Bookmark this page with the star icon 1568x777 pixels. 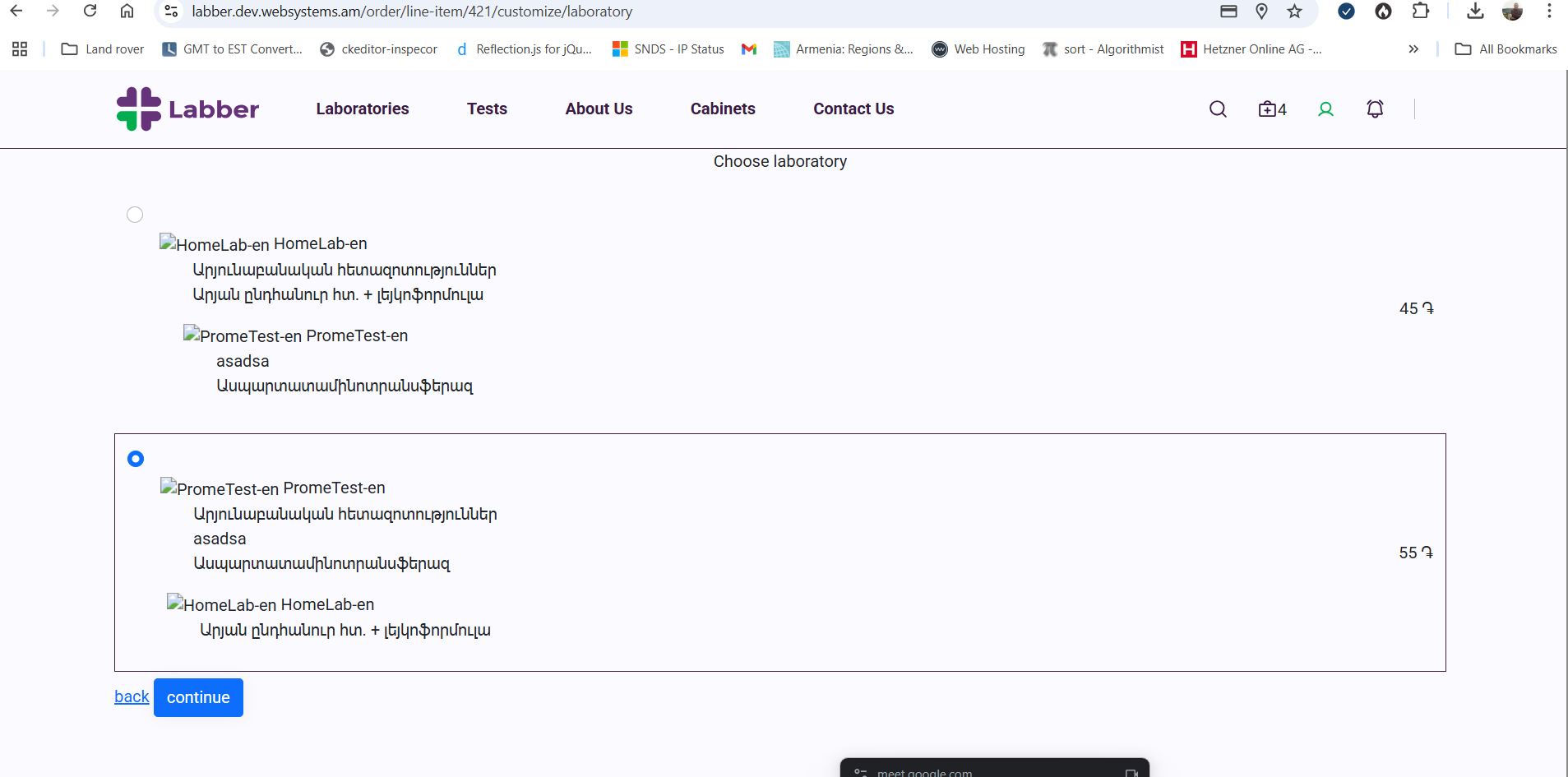(x=1295, y=12)
